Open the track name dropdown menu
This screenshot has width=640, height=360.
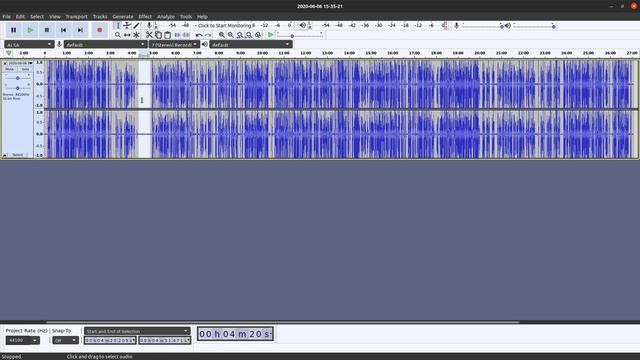[20, 63]
